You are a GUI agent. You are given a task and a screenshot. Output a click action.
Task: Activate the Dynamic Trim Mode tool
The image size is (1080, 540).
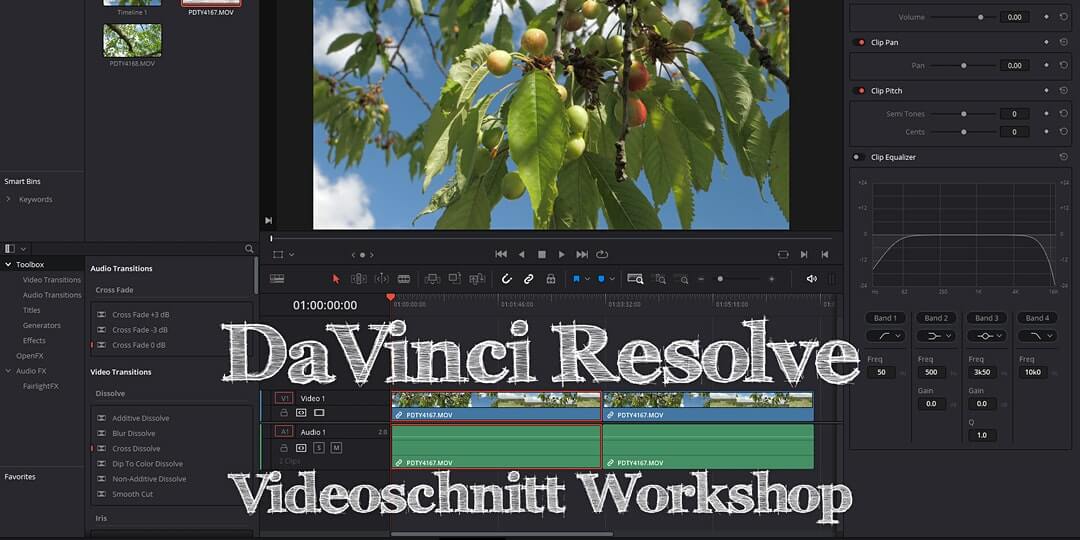coord(382,279)
